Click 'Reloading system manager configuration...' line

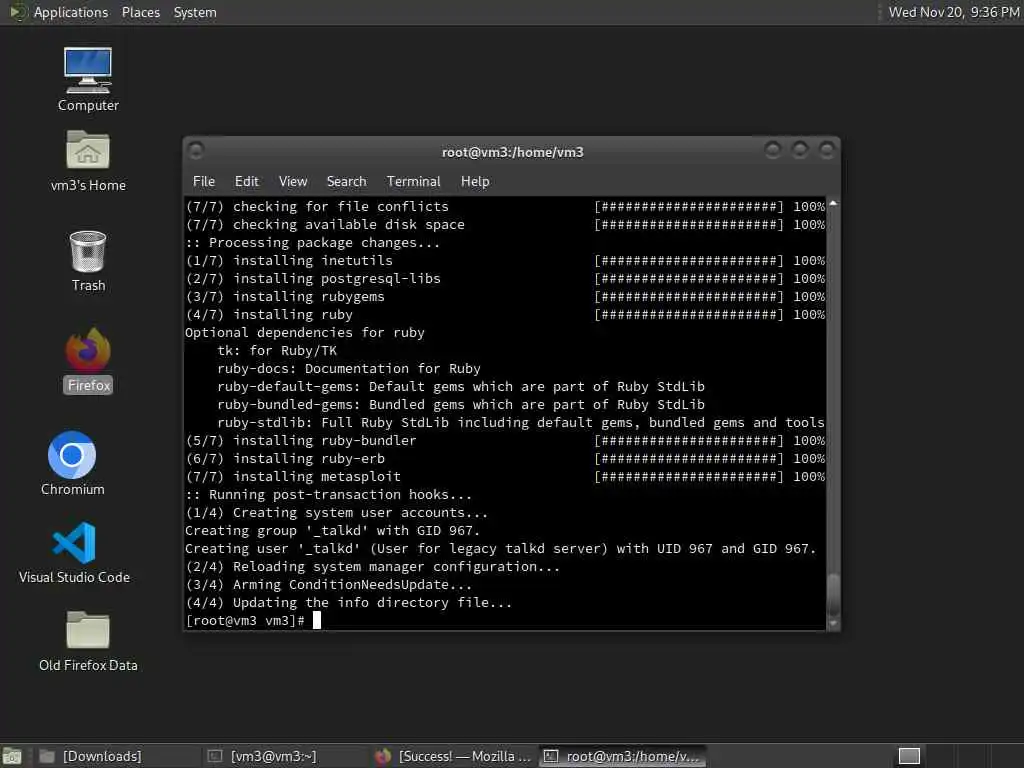[x=373, y=567]
